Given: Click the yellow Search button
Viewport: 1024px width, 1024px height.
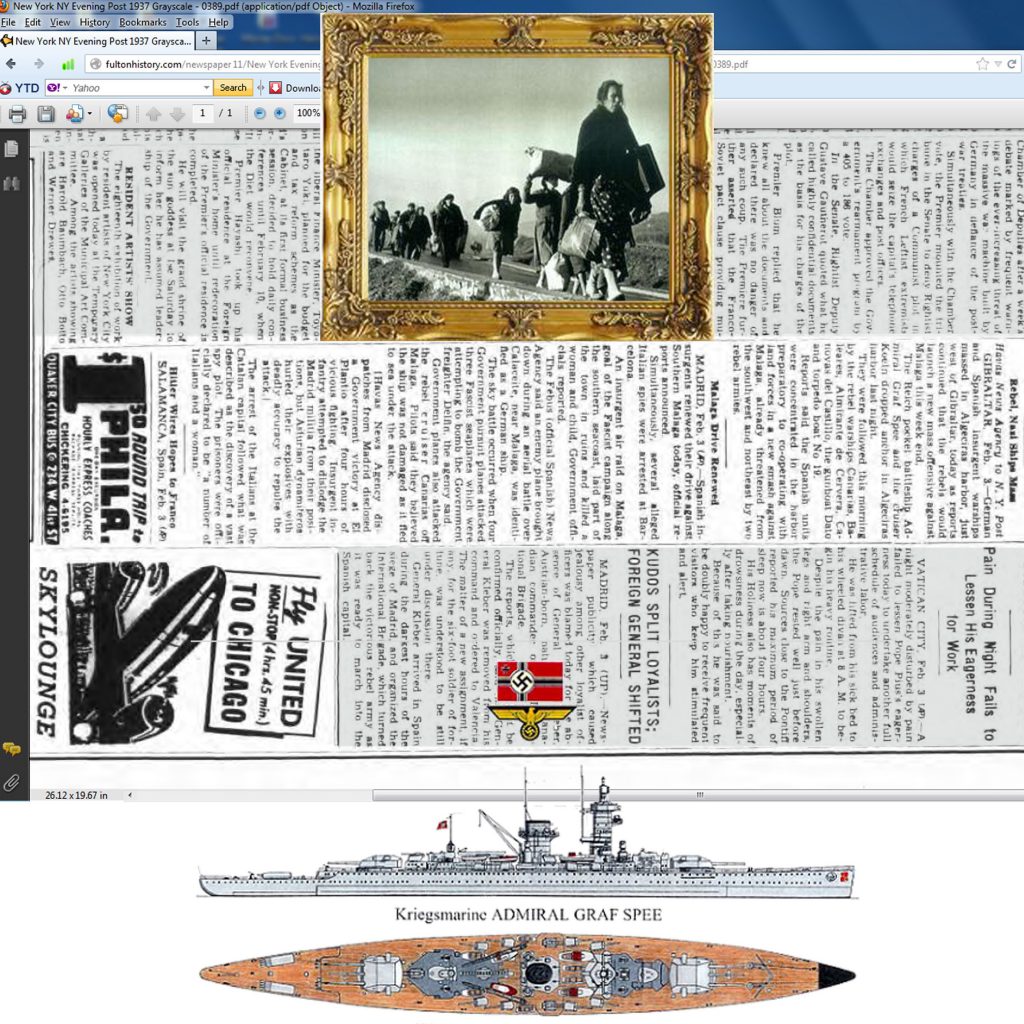Looking at the screenshot, I should pos(233,88).
